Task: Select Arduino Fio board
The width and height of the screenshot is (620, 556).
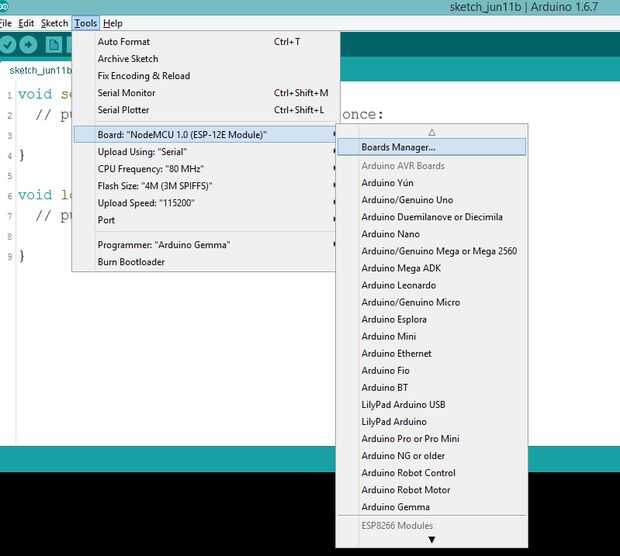Action: tap(431, 370)
